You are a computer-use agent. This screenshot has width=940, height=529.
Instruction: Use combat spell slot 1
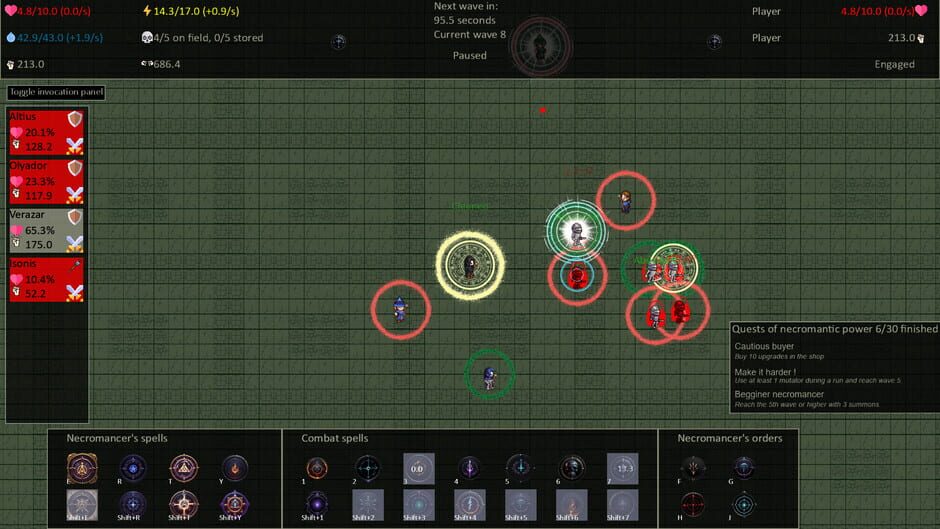(x=317, y=467)
